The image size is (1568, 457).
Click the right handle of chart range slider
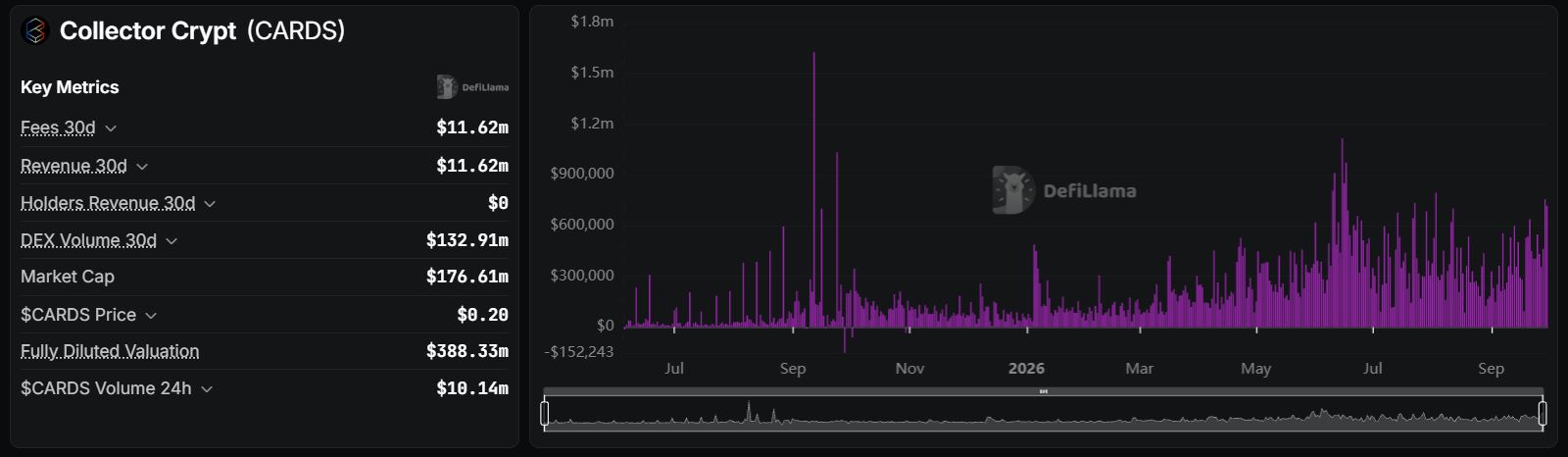[x=1543, y=413]
